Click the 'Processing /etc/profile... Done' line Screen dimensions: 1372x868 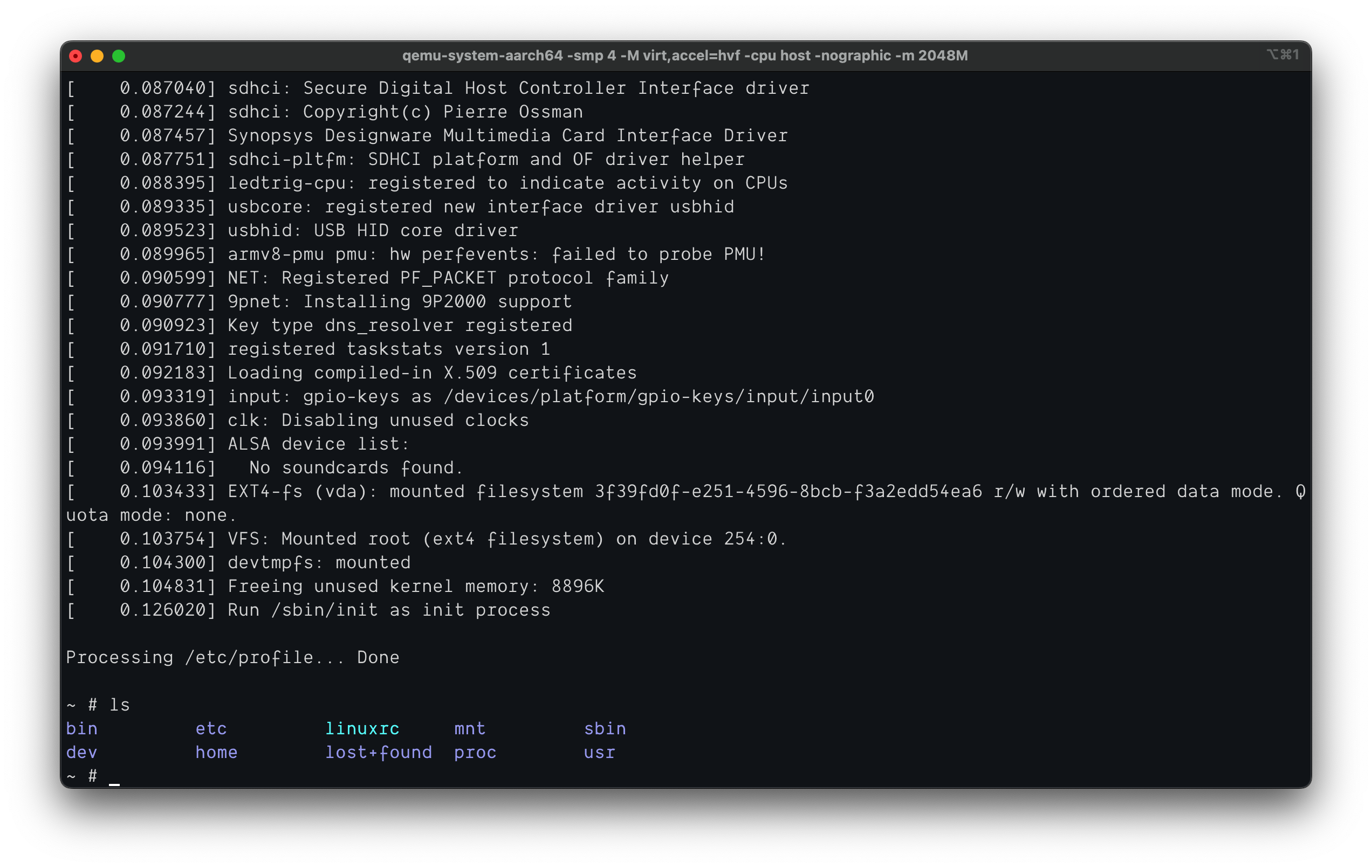(232, 657)
